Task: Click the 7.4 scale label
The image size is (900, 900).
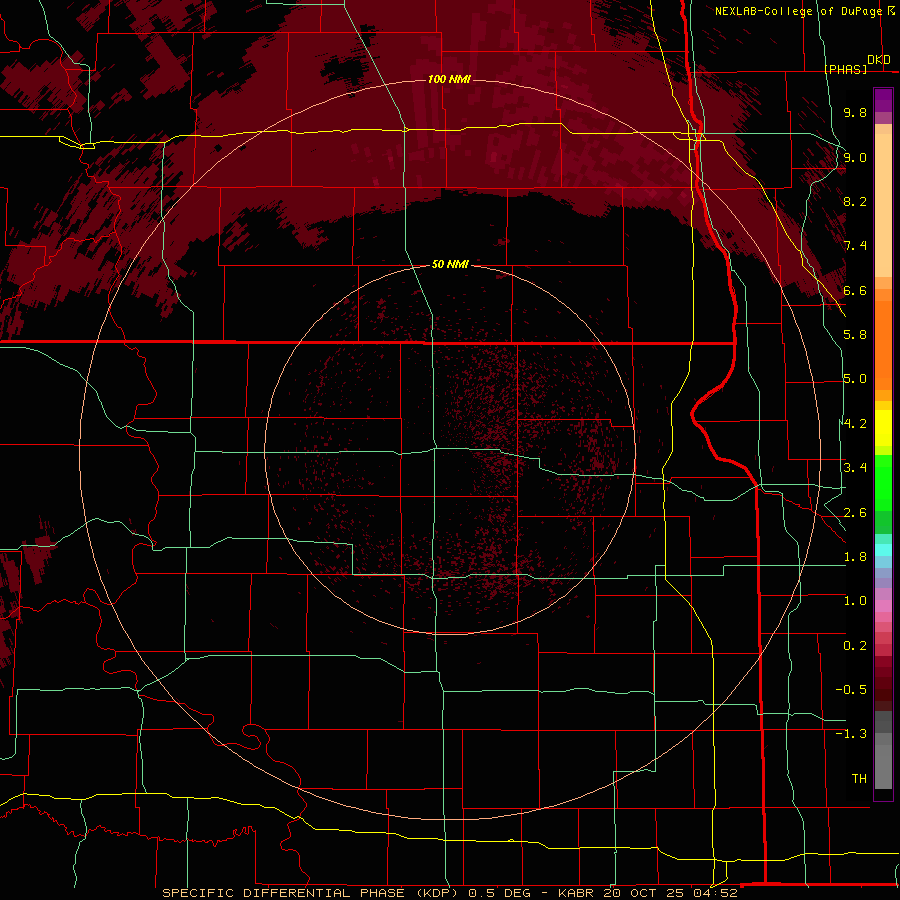Action: 855,246
